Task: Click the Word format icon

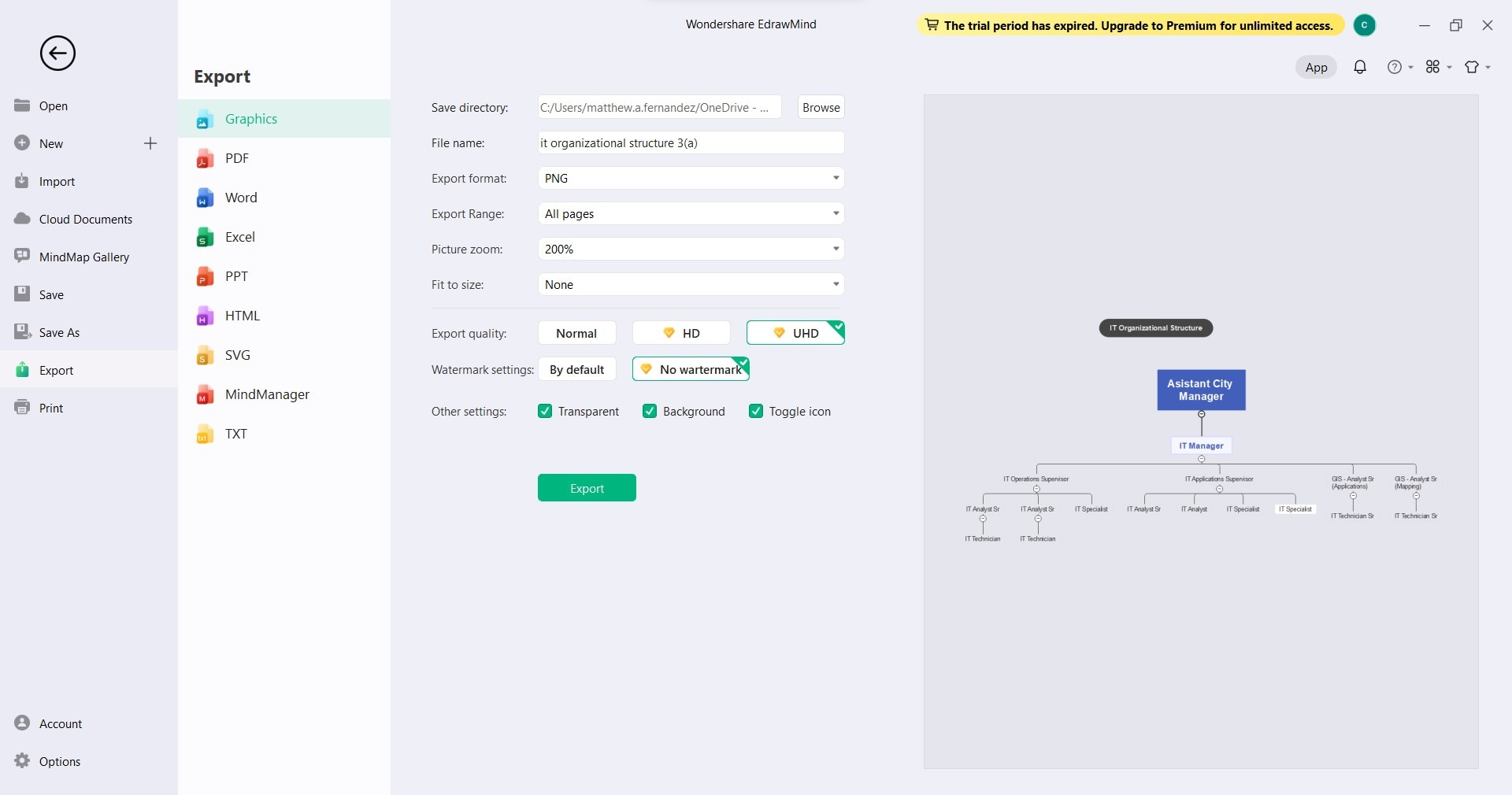Action: (205, 198)
